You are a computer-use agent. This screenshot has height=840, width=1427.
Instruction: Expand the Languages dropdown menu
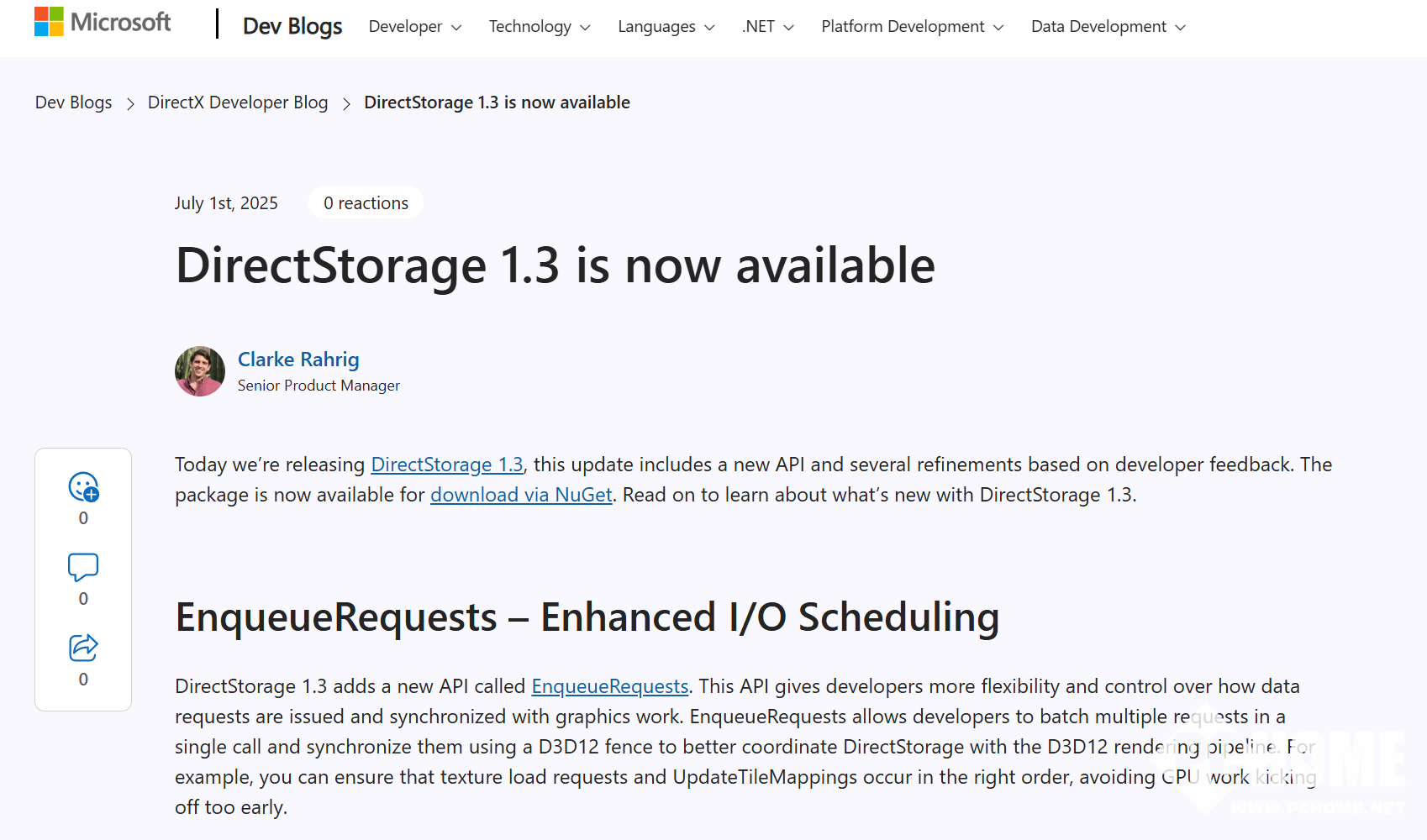point(666,27)
